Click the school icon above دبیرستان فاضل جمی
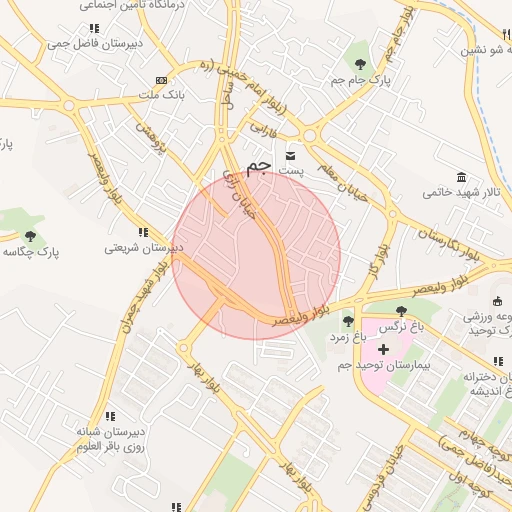 tap(95, 29)
